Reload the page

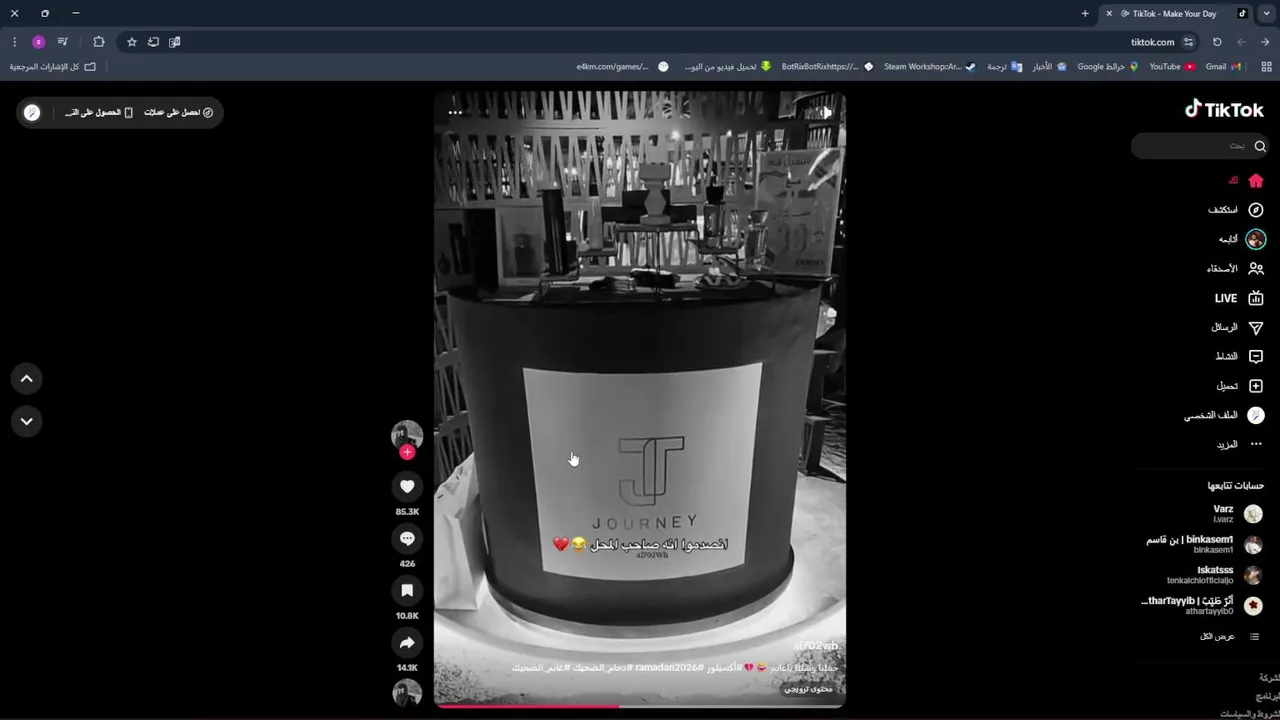tap(1217, 42)
